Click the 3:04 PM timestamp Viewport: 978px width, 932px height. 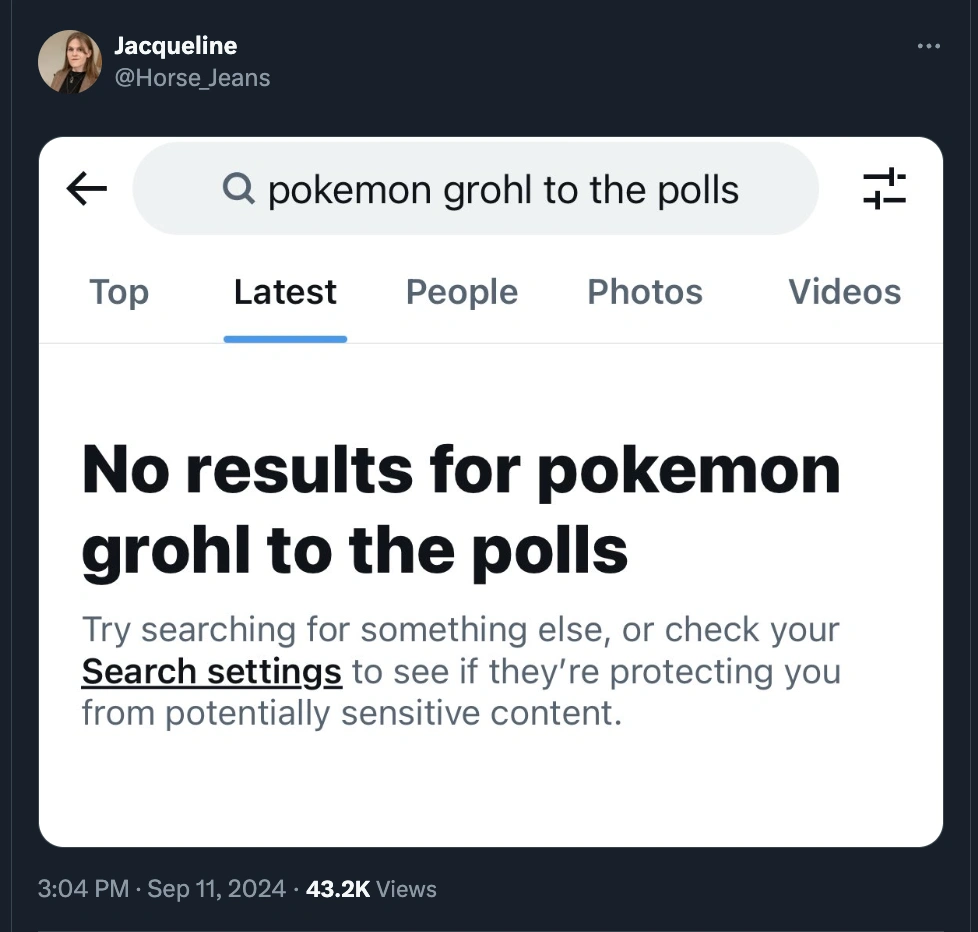click(x=84, y=888)
